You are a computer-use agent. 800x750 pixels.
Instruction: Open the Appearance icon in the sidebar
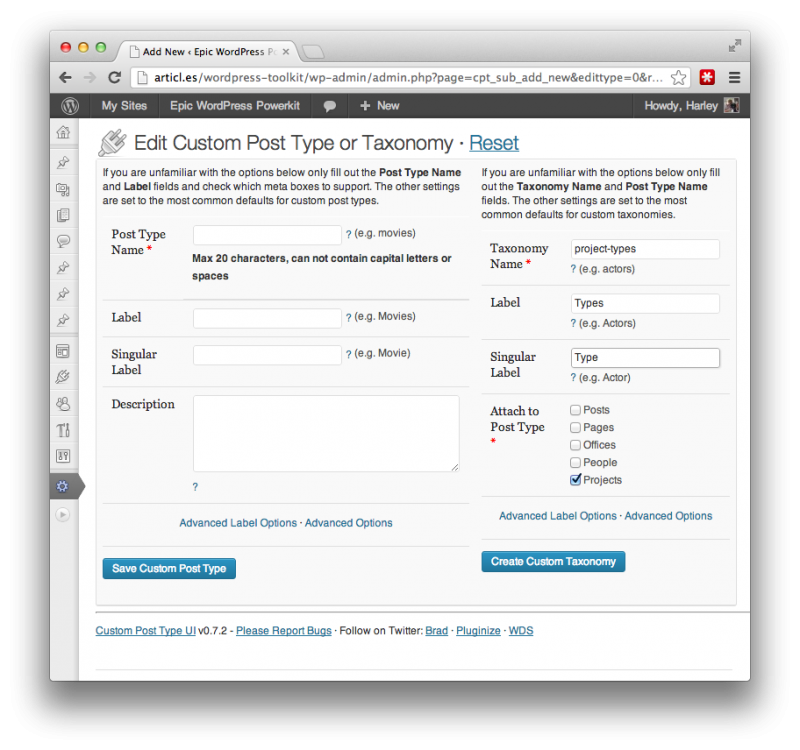point(63,351)
